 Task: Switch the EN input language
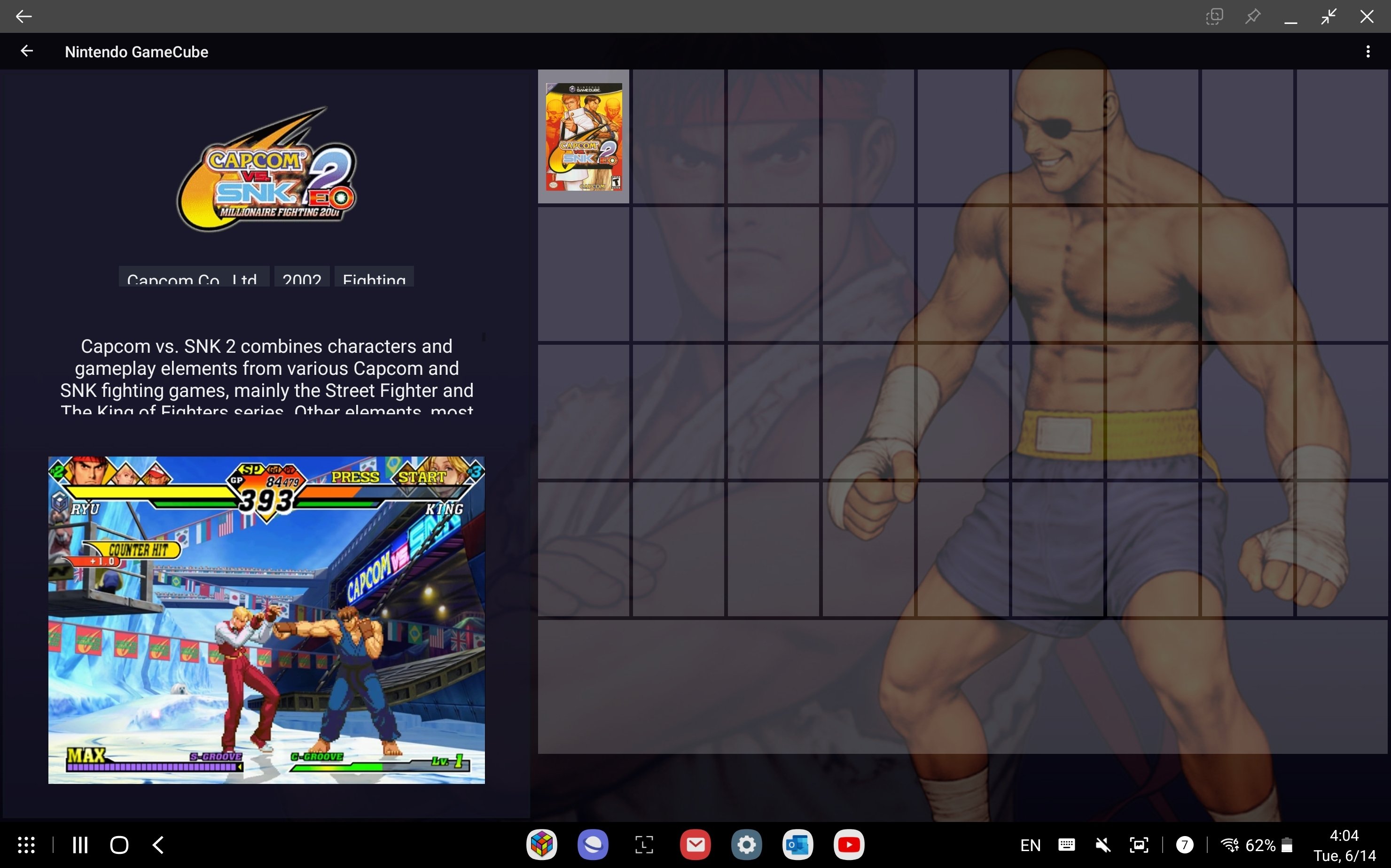coord(1031,845)
